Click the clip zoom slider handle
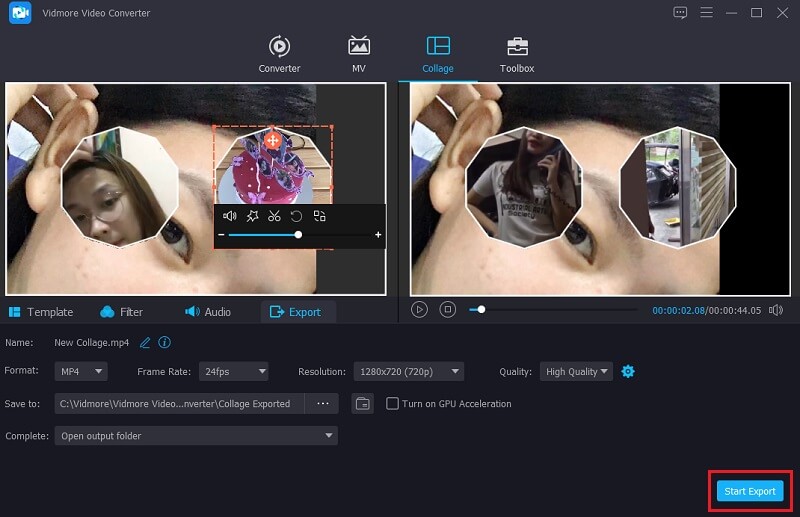Screen dimensions: 800x517 click(x=298, y=235)
